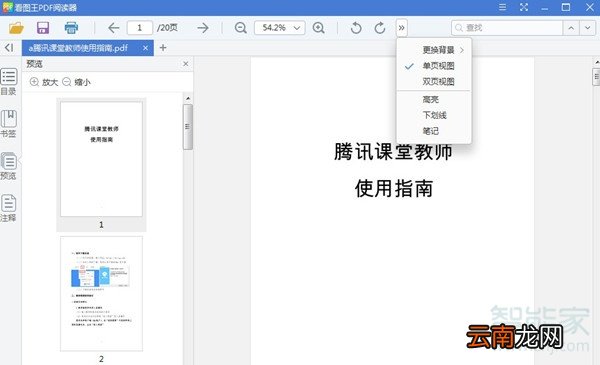Close the a腾讯课堂教师使用指南.pdf tab
Viewport: 600px width, 365px height.
(145, 48)
